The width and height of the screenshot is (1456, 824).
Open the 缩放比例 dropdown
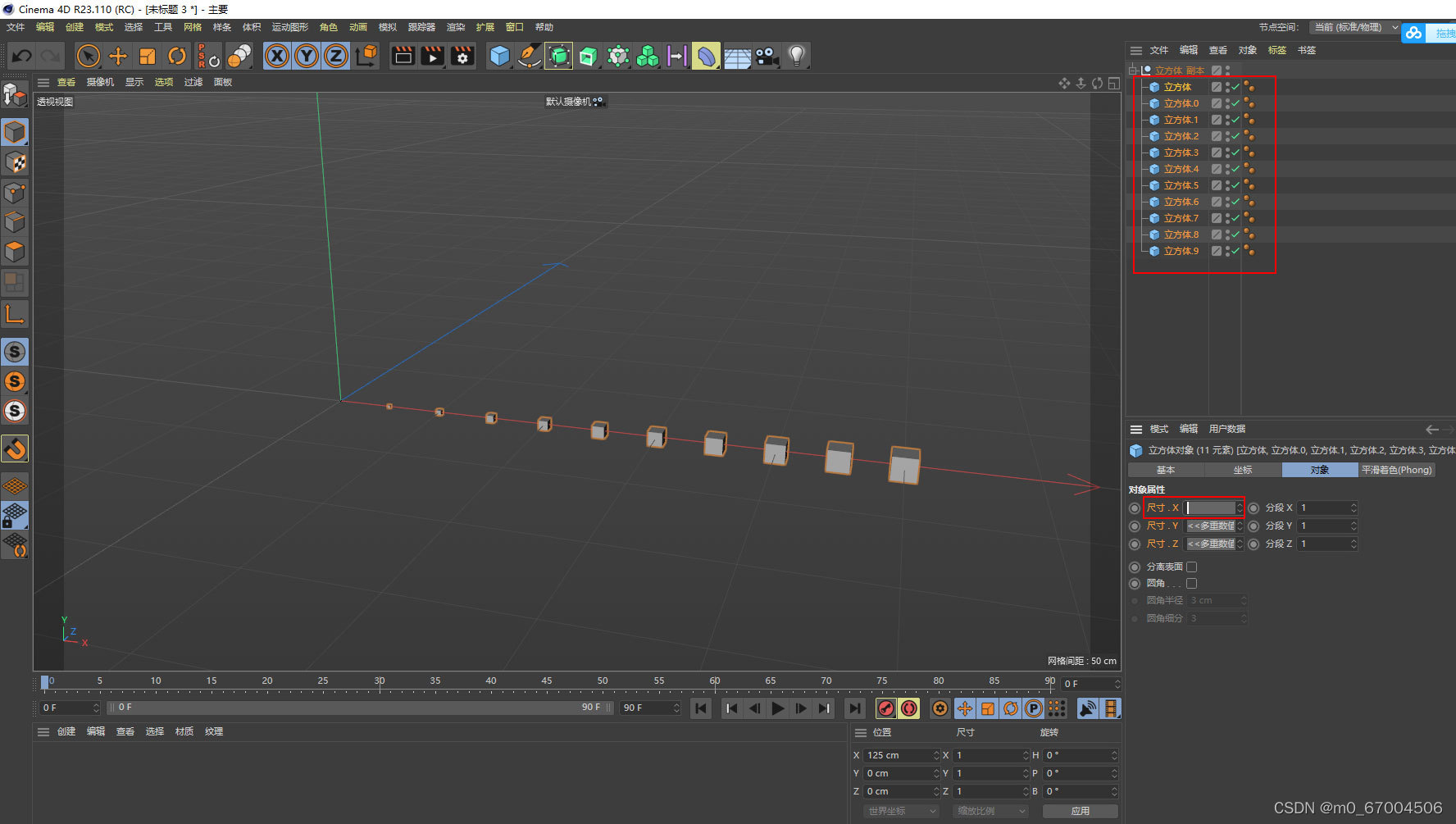point(991,811)
